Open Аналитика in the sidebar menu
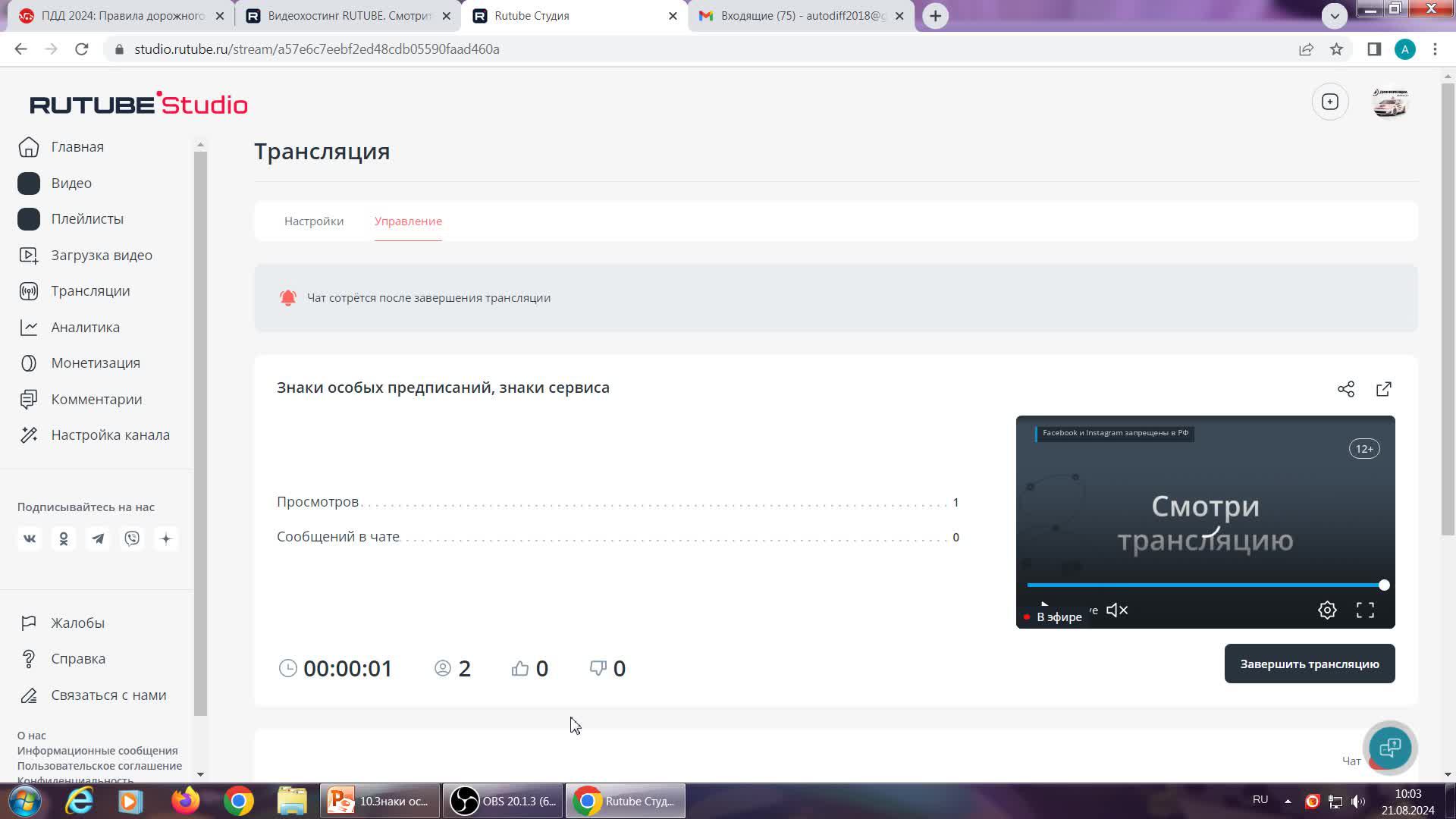 click(85, 327)
